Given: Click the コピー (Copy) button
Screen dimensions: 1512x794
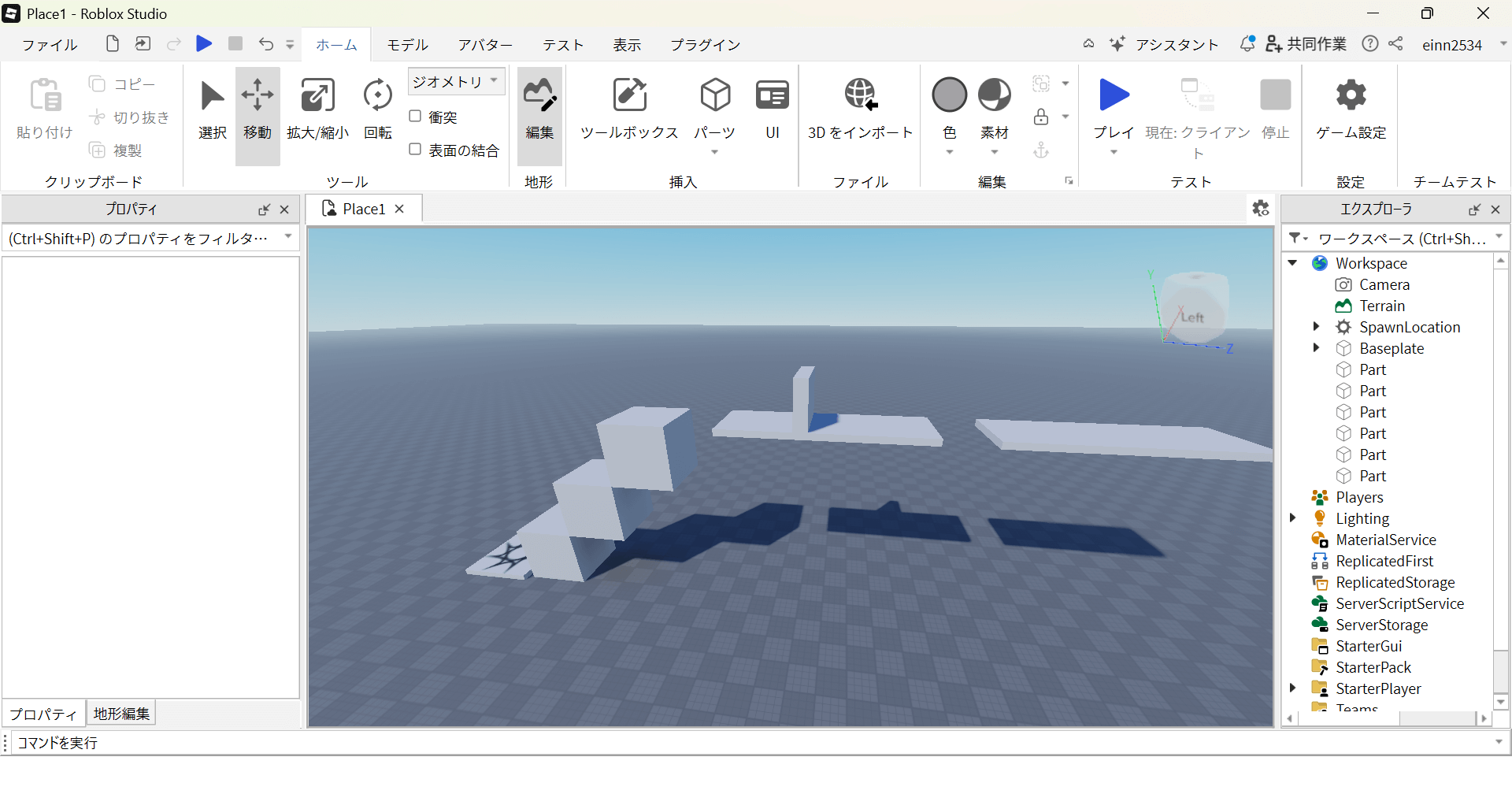Looking at the screenshot, I should click(x=123, y=83).
